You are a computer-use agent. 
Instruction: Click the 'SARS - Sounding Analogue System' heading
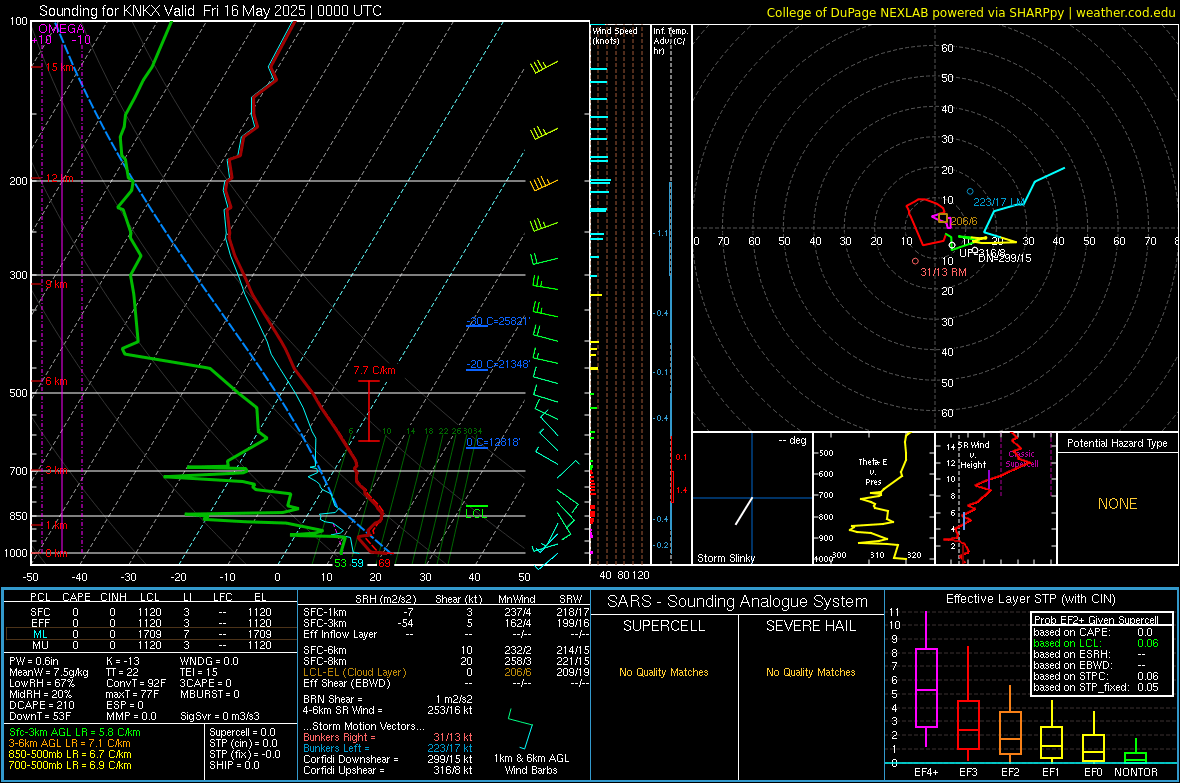point(738,602)
